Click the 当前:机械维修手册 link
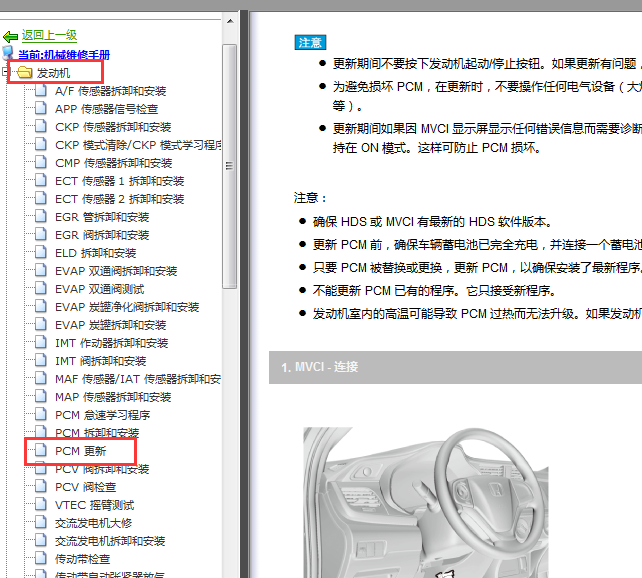This screenshot has width=642, height=578. pos(64,54)
